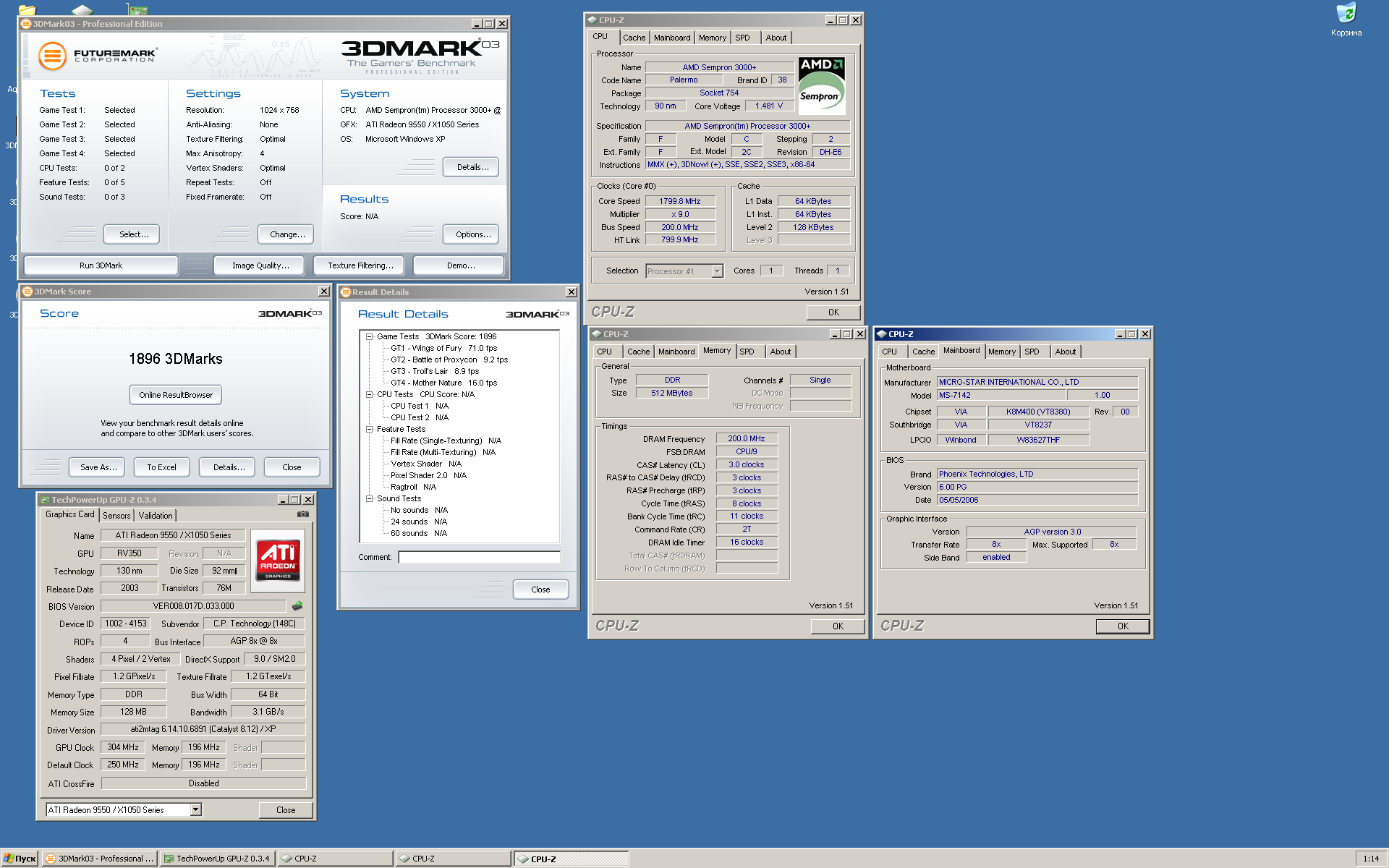Open Image Quality settings button
1389x868 pixels.
260,265
